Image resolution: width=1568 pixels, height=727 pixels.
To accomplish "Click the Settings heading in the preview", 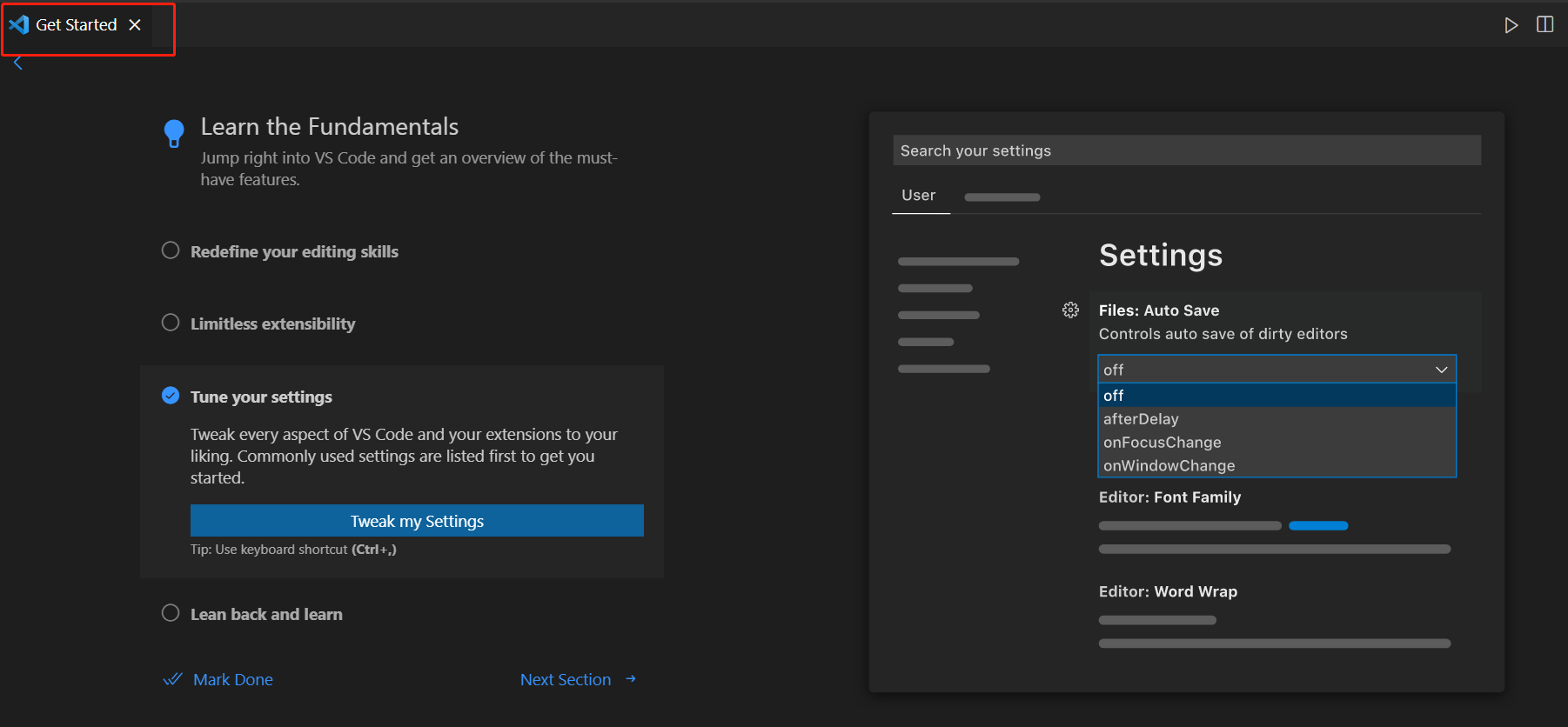I will pos(1161,256).
